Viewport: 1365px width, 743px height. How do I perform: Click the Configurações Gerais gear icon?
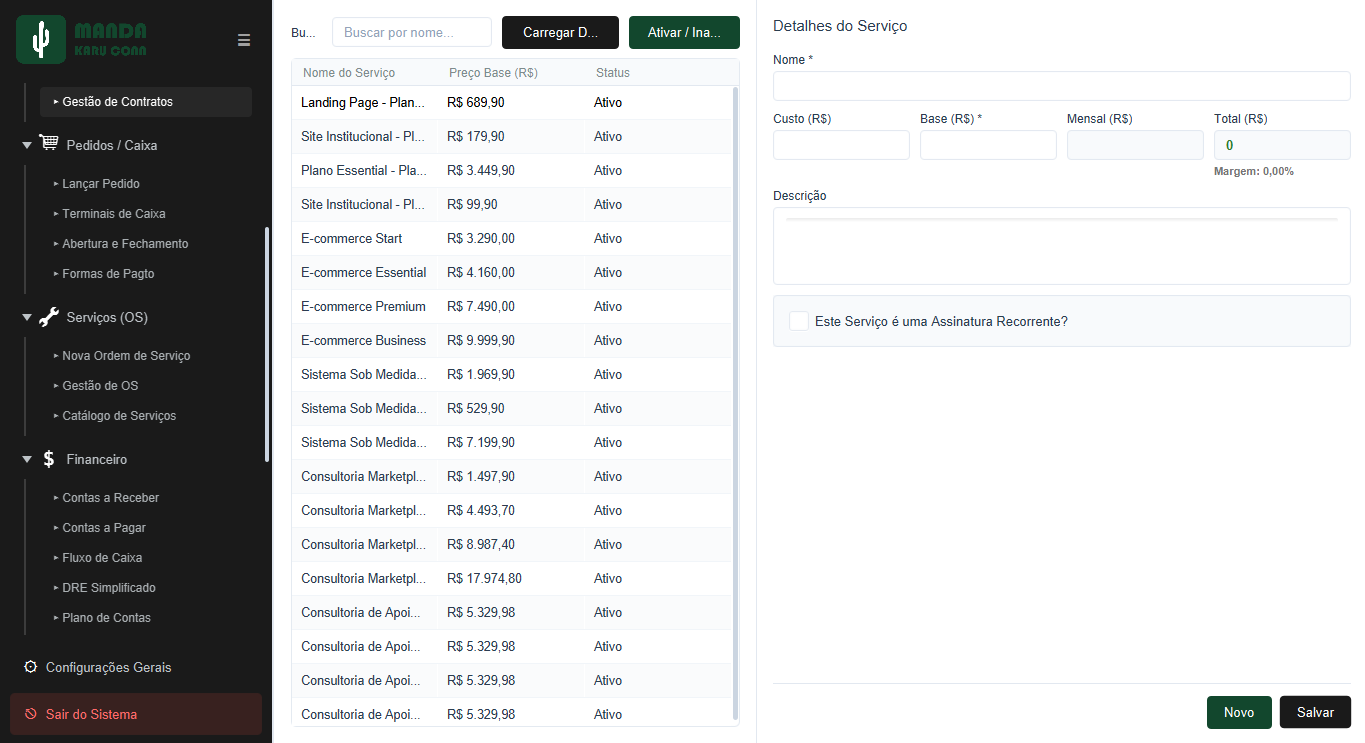click(x=30, y=667)
